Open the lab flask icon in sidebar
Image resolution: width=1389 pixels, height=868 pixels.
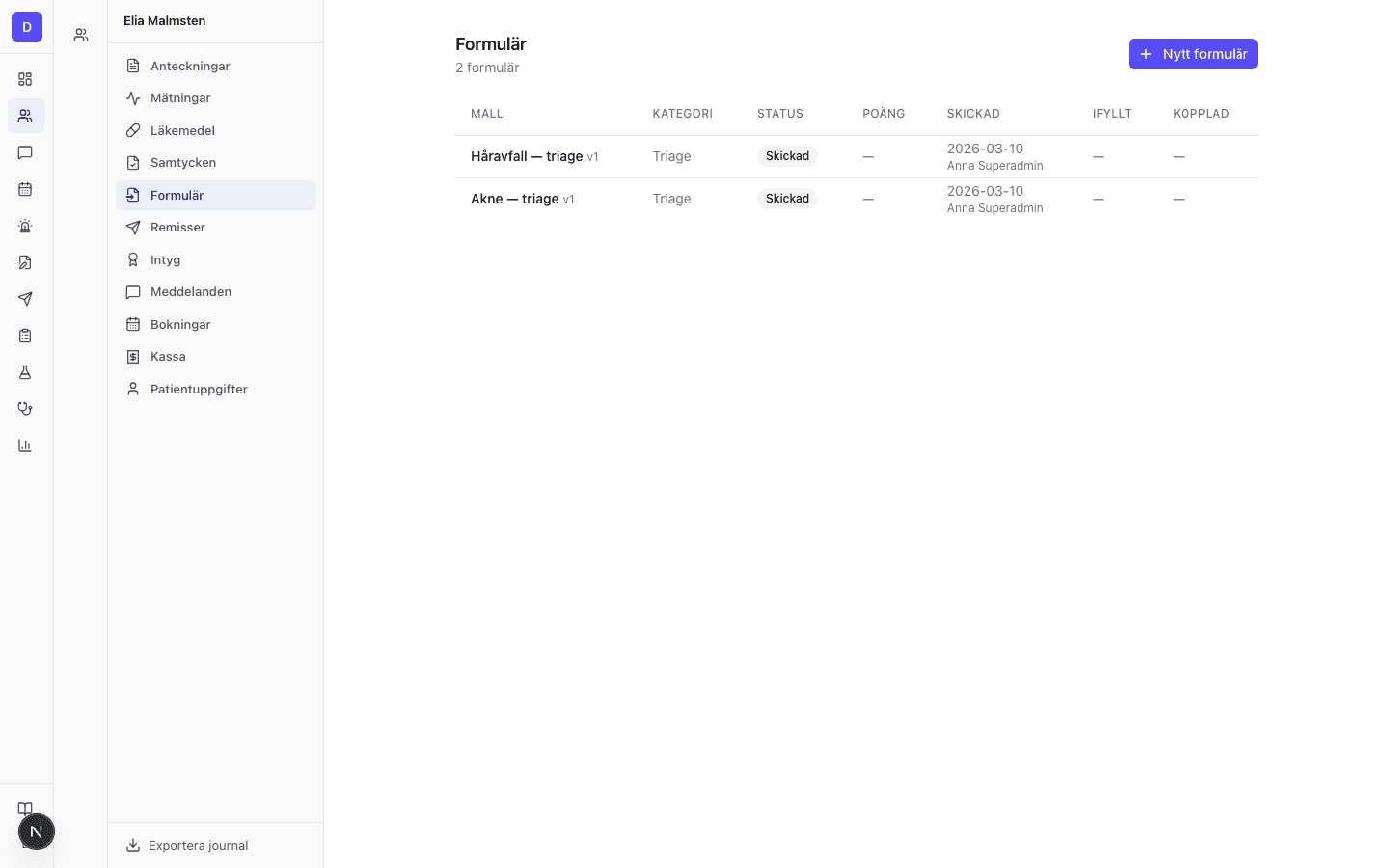[25, 372]
